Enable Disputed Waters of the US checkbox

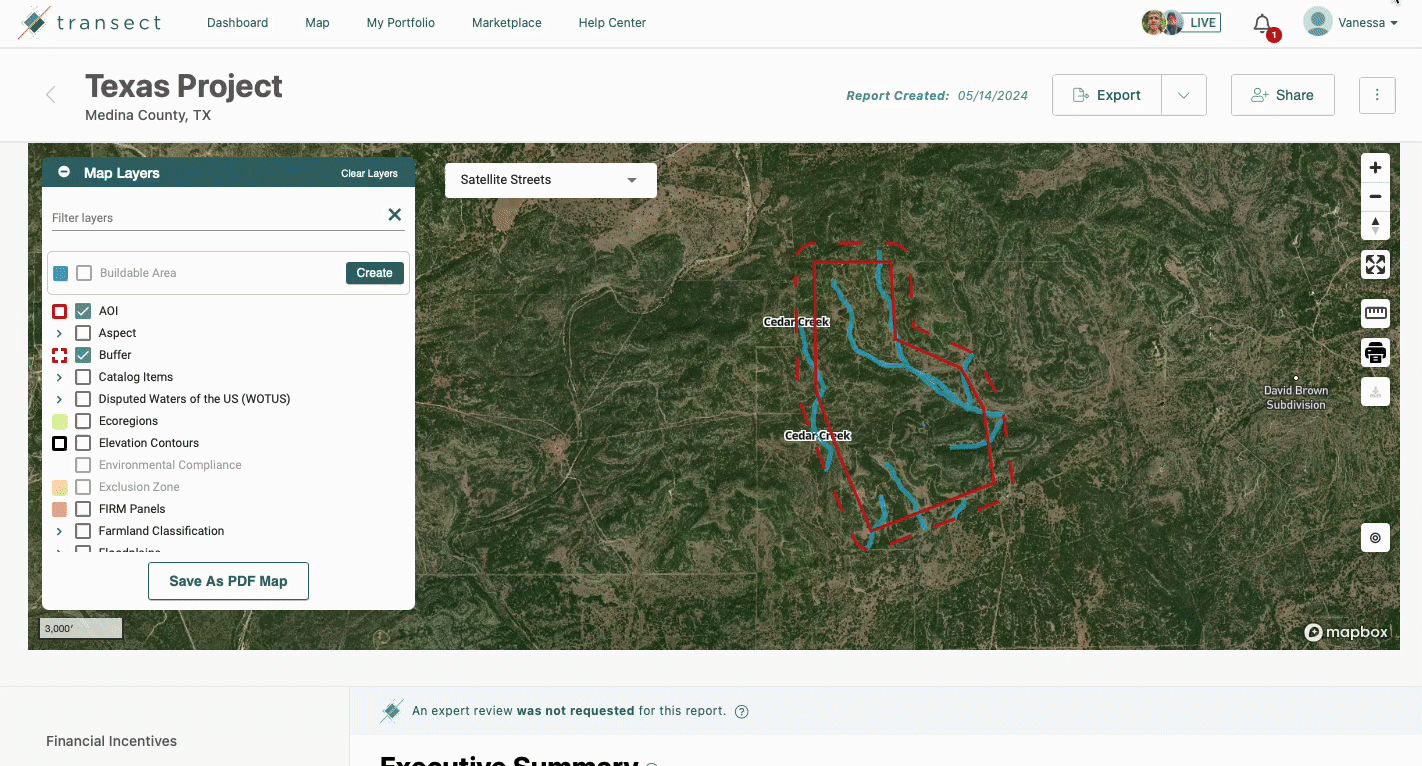pos(83,399)
